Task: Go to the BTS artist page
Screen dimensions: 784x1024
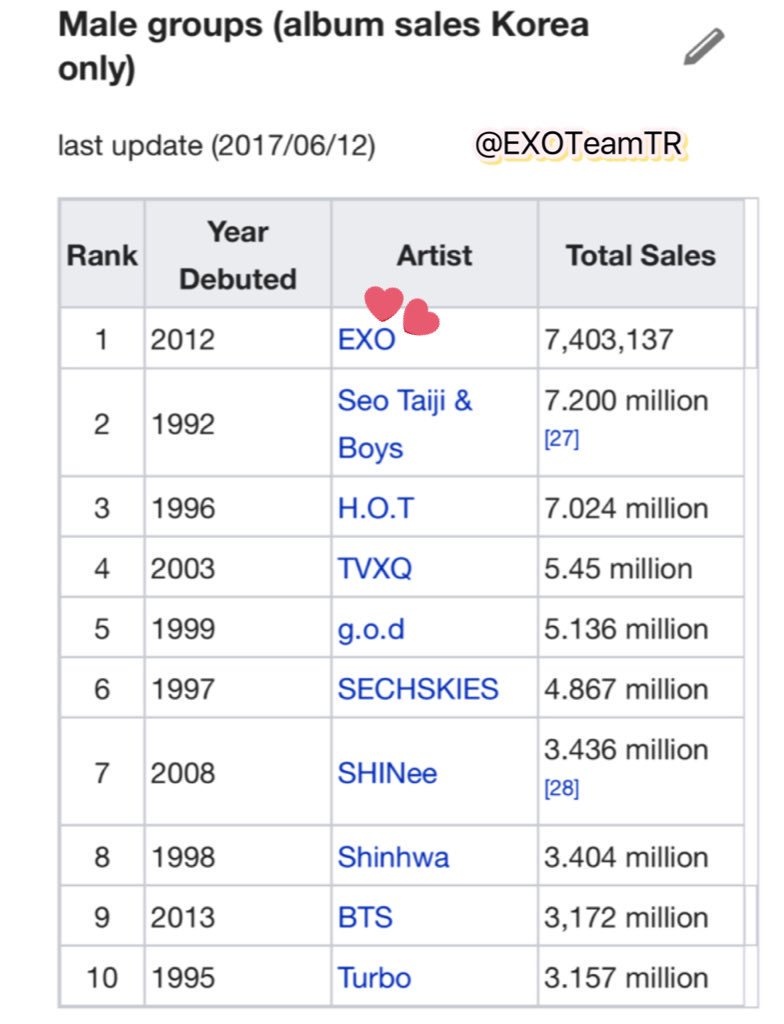Action: click(x=365, y=917)
